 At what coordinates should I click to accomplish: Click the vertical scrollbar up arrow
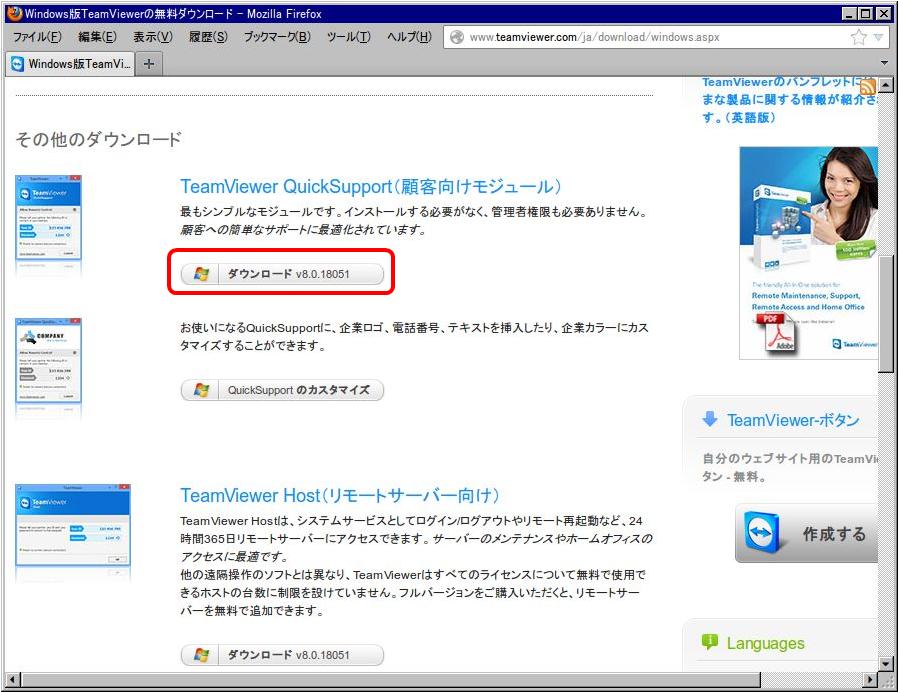pyautogui.click(x=886, y=85)
